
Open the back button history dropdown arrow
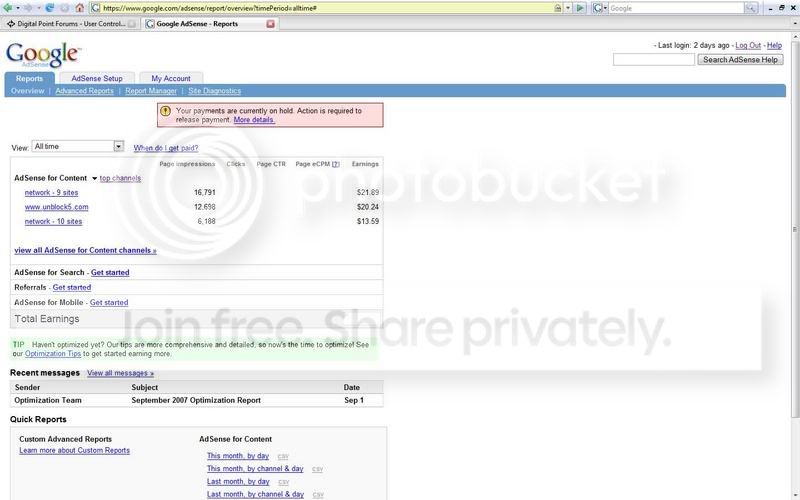(18, 8)
